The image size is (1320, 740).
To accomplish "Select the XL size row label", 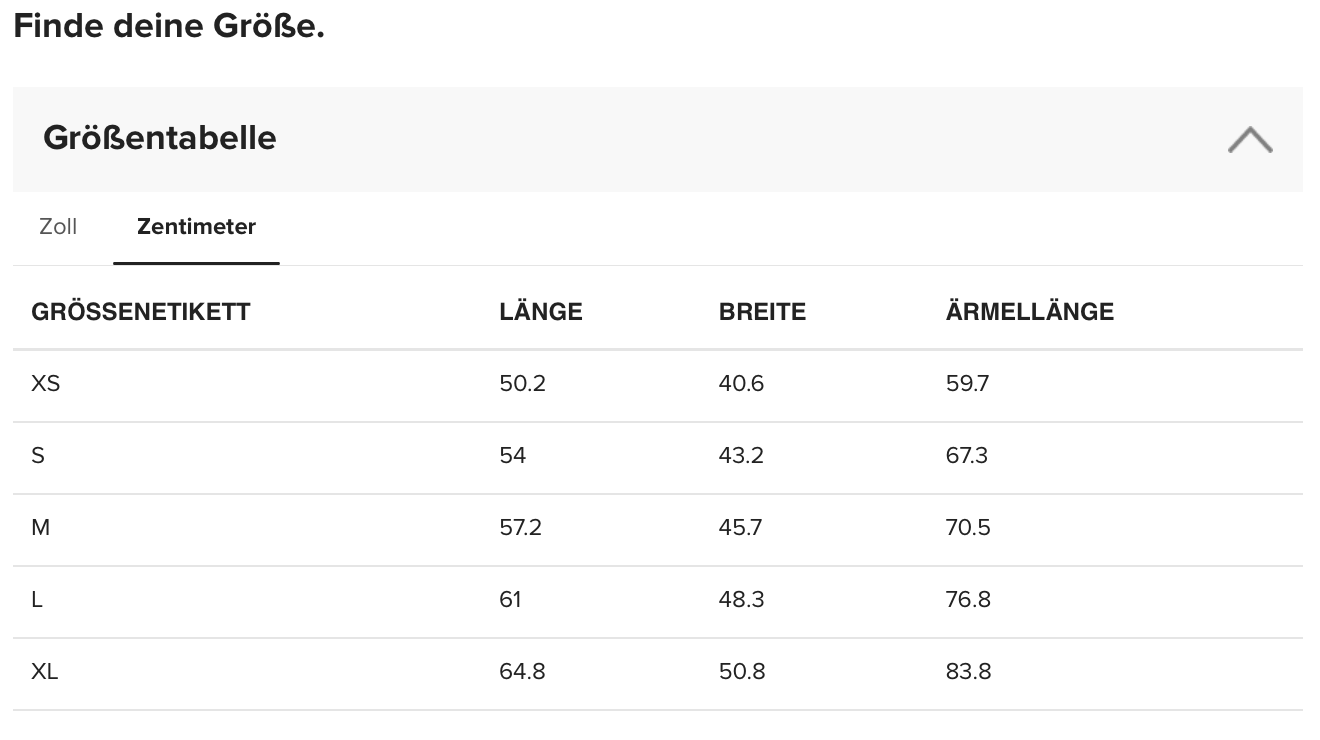I will (x=45, y=672).
